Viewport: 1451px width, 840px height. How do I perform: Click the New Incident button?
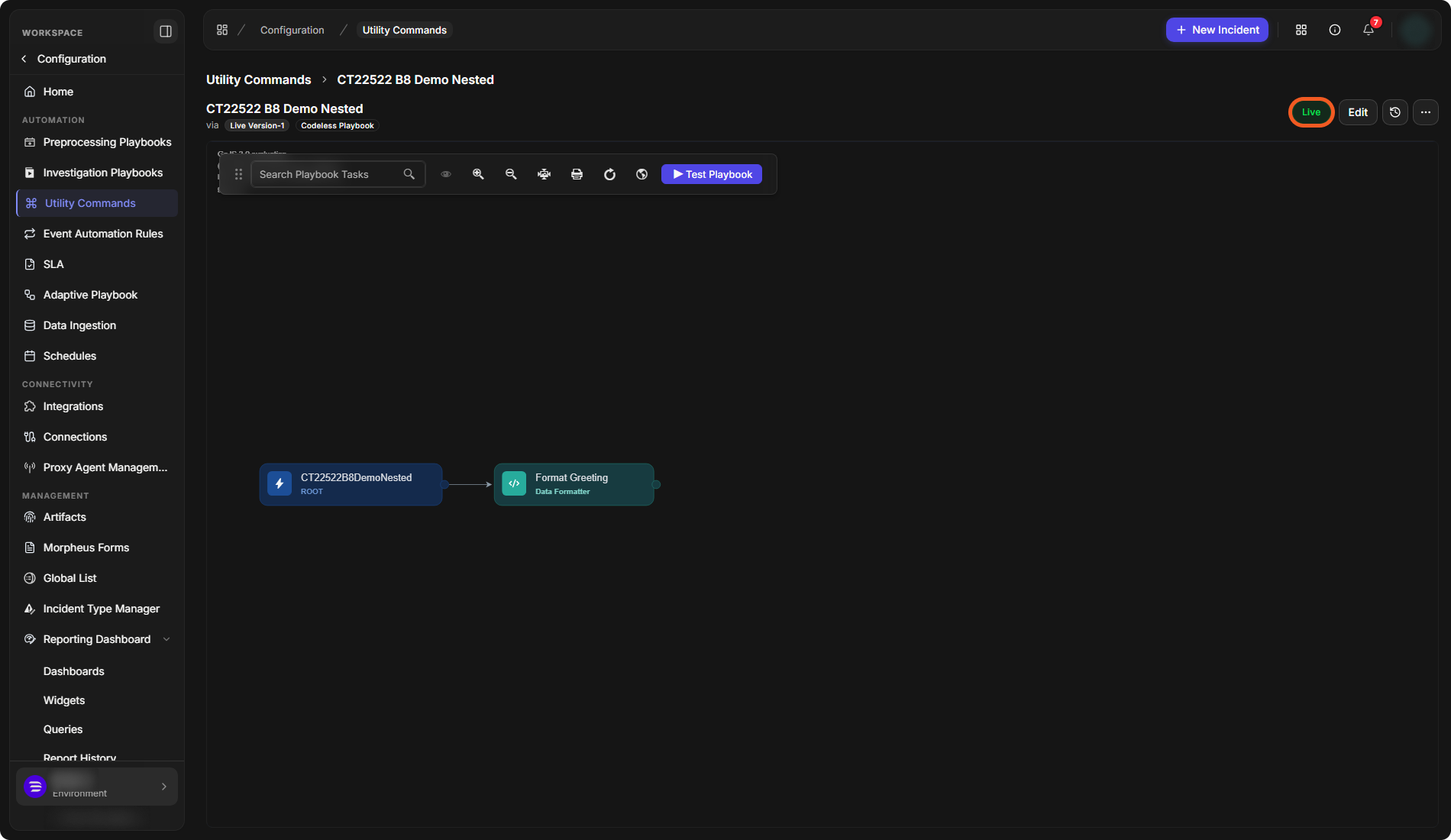[x=1217, y=30]
